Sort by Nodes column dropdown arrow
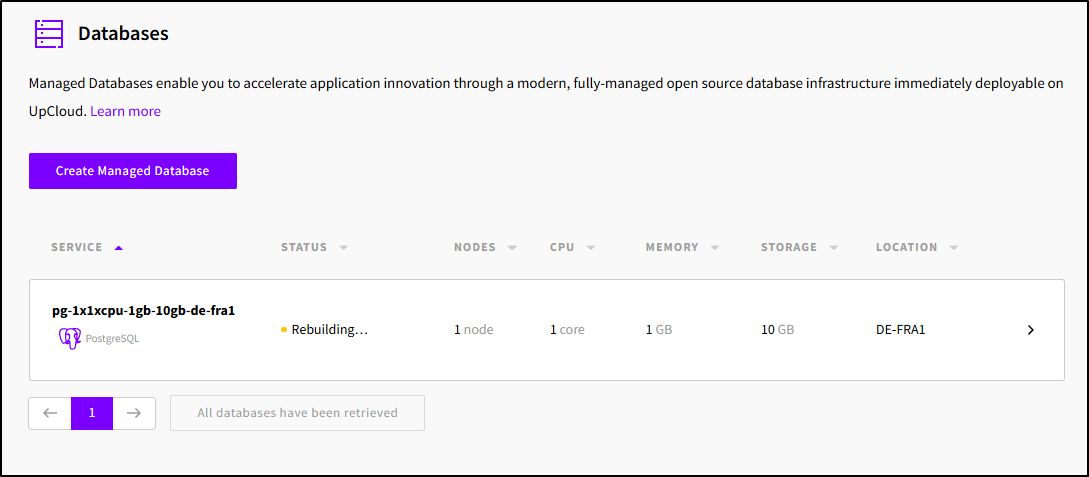 pyautogui.click(x=512, y=248)
